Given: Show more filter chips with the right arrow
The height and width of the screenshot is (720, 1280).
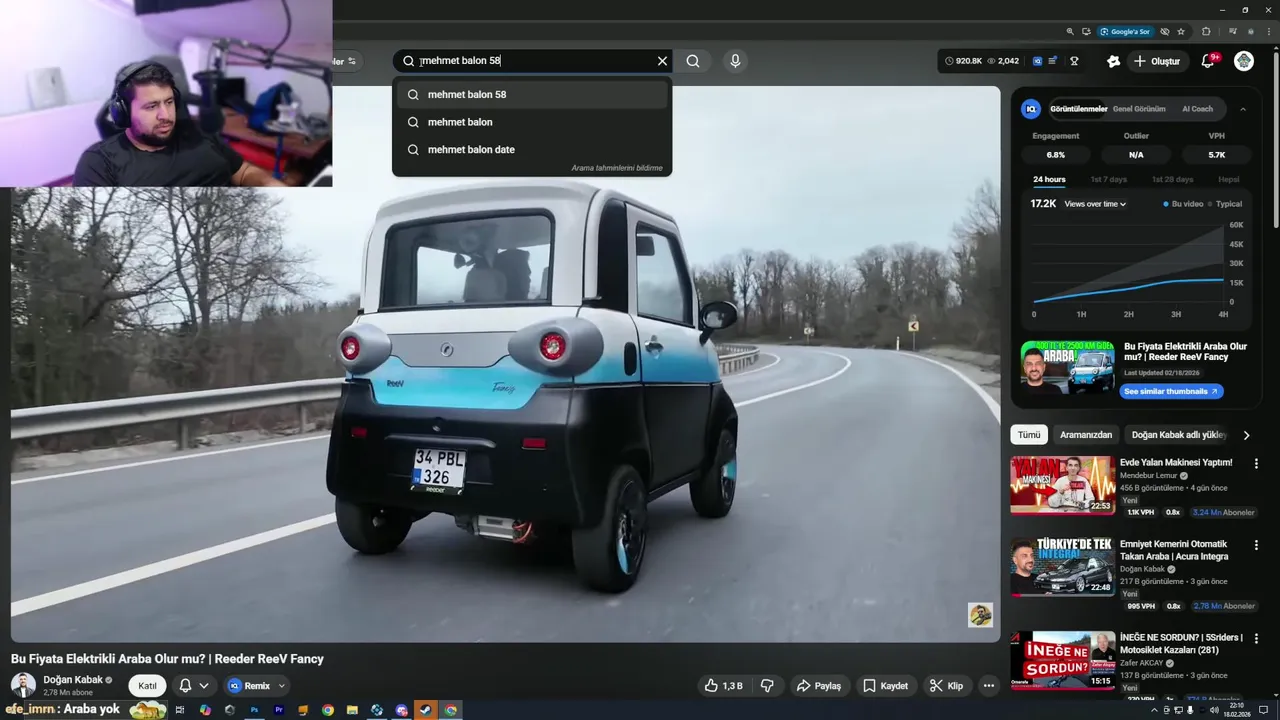Looking at the screenshot, I should [1246, 435].
